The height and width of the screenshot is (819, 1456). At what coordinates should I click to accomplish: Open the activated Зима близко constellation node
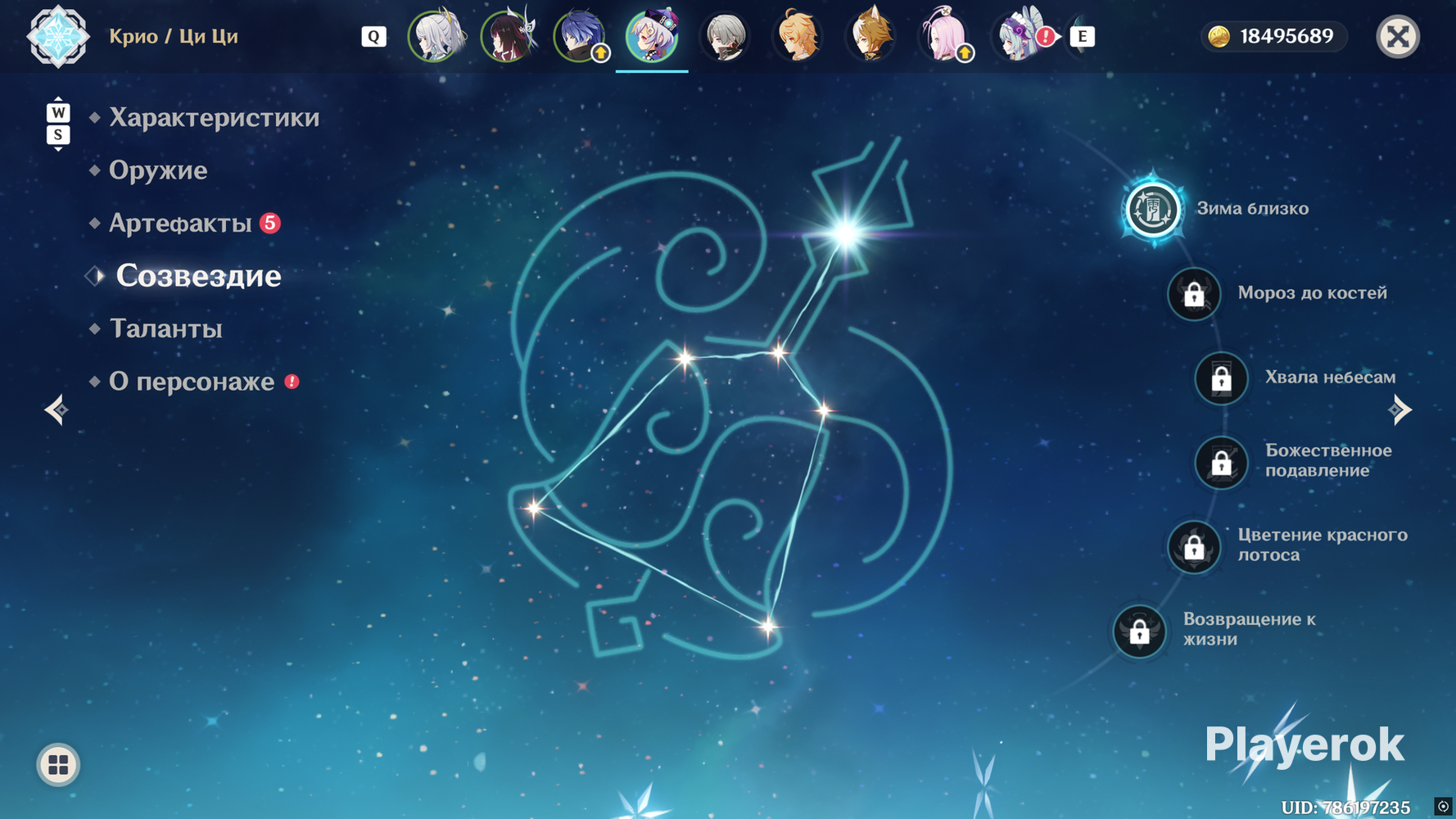(x=1153, y=209)
